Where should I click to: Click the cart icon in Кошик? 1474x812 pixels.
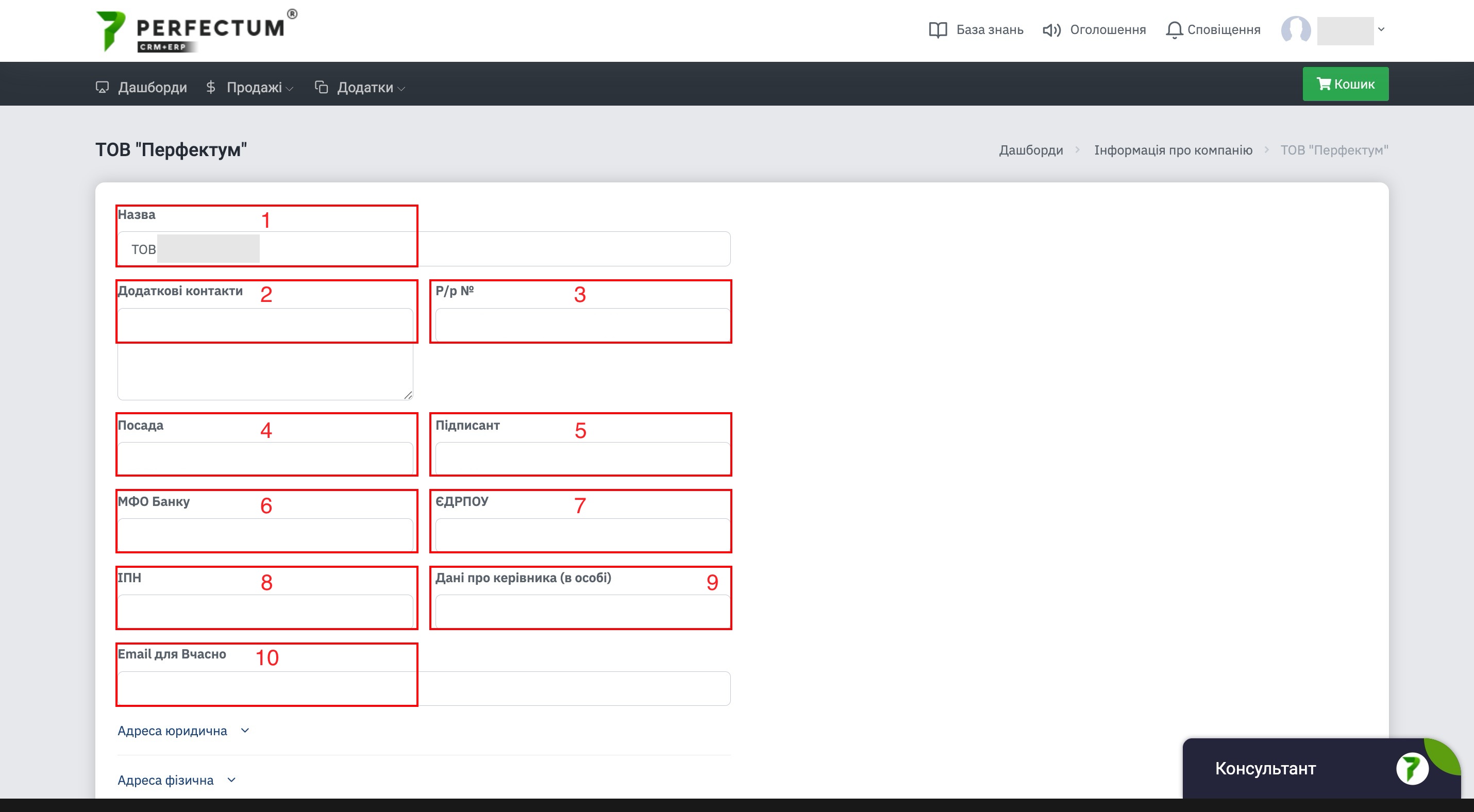(x=1324, y=84)
